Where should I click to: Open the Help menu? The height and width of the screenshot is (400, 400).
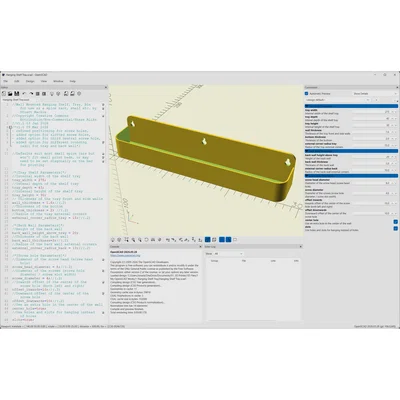click(72, 81)
